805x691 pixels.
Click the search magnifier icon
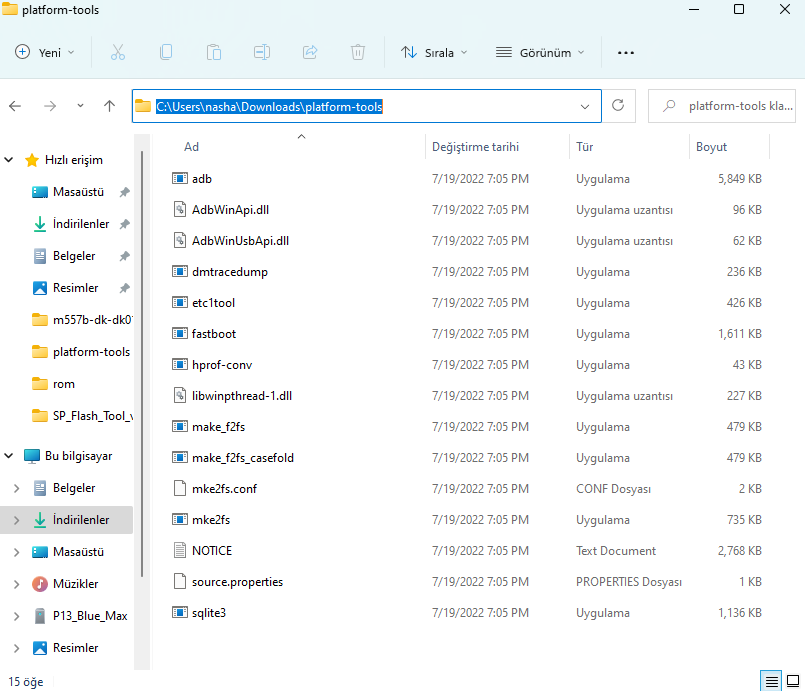tap(669, 106)
